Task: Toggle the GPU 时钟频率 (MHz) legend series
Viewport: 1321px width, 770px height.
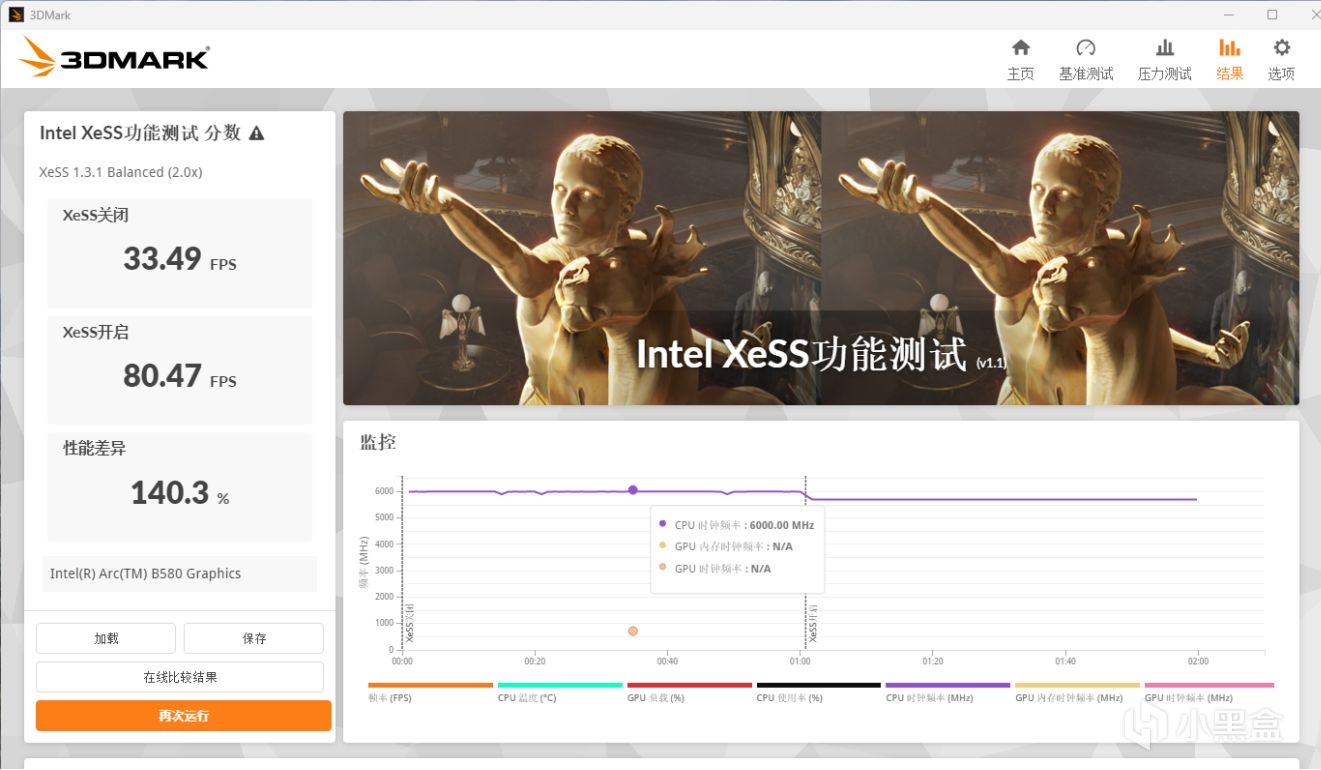Action: point(1209,692)
